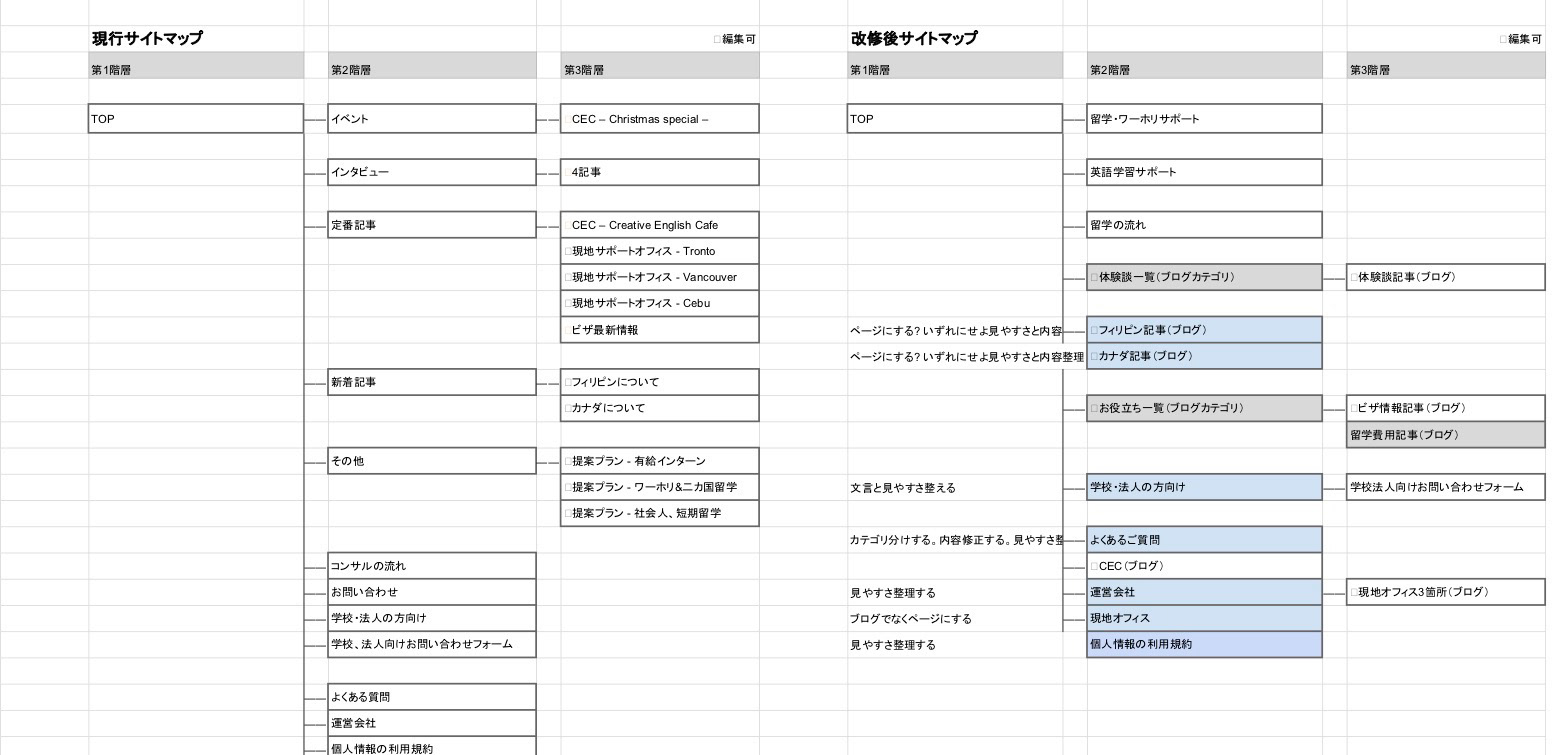Click the 体験談記事(ブログ) cell

point(1446,277)
